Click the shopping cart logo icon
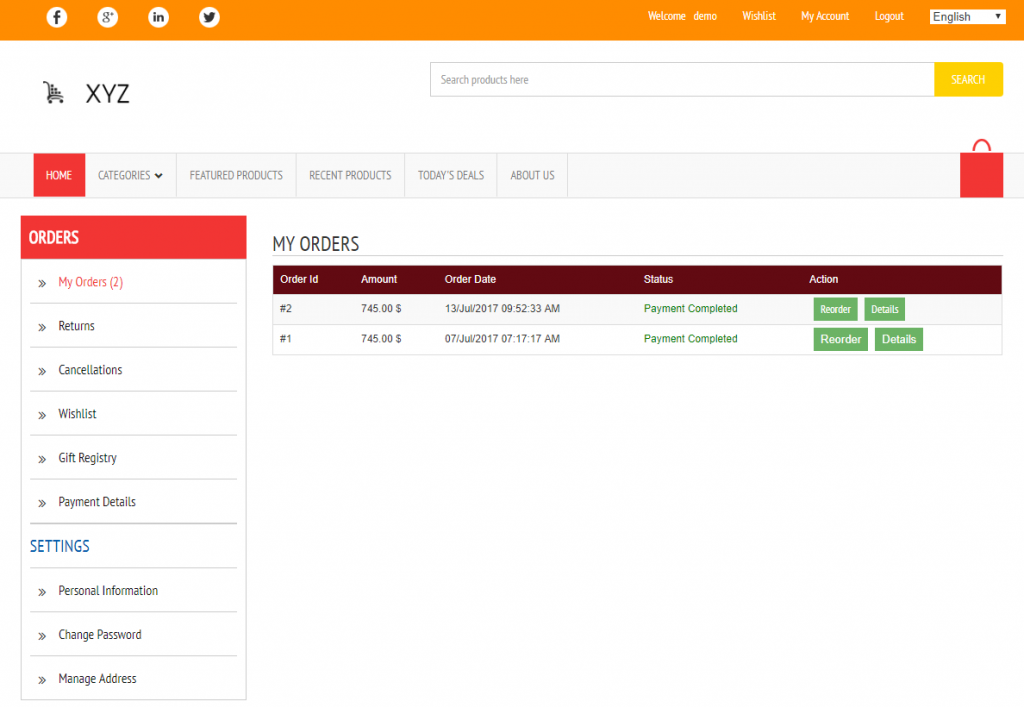 (x=54, y=93)
